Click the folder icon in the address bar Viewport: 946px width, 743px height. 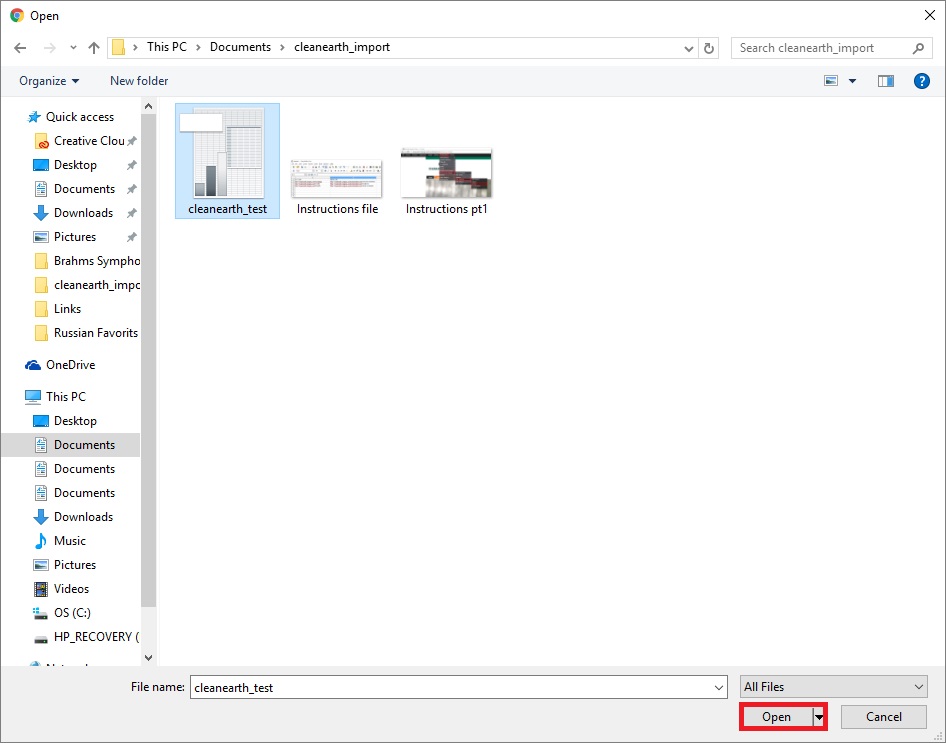pyautogui.click(x=119, y=47)
